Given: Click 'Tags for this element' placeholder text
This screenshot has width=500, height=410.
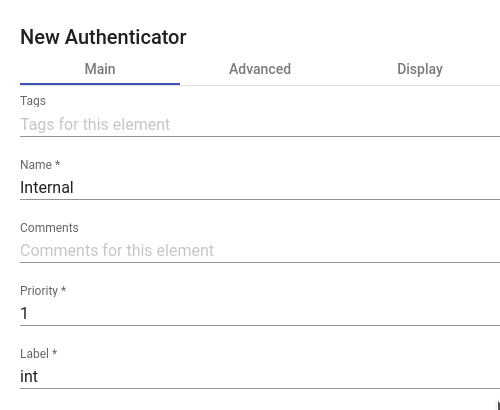Looking at the screenshot, I should pos(95,124).
